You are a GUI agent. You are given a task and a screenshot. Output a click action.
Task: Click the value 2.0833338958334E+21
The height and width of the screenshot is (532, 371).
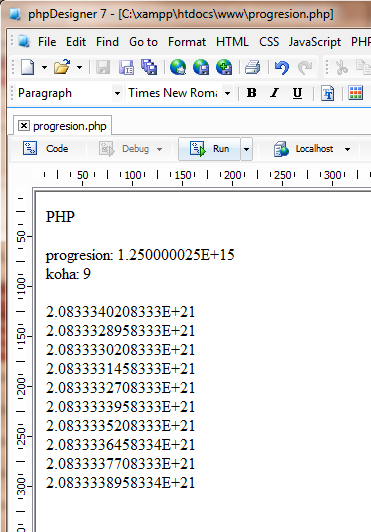120,483
